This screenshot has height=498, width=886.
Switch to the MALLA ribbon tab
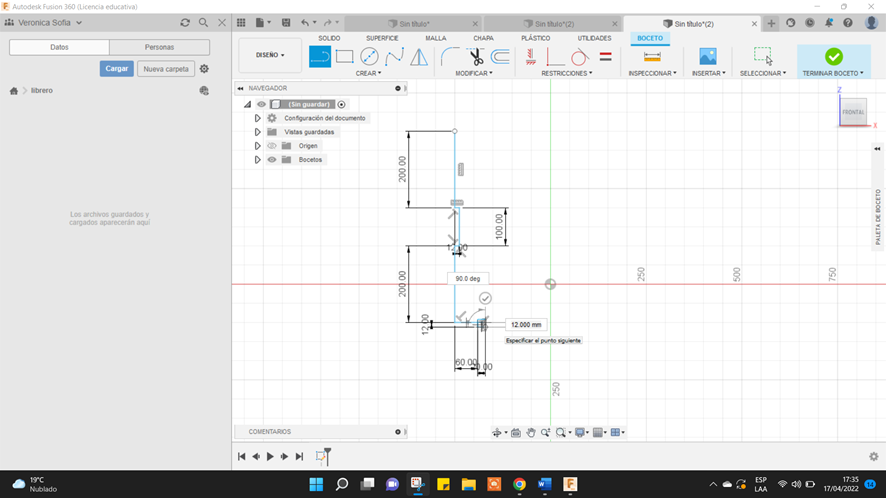point(436,38)
